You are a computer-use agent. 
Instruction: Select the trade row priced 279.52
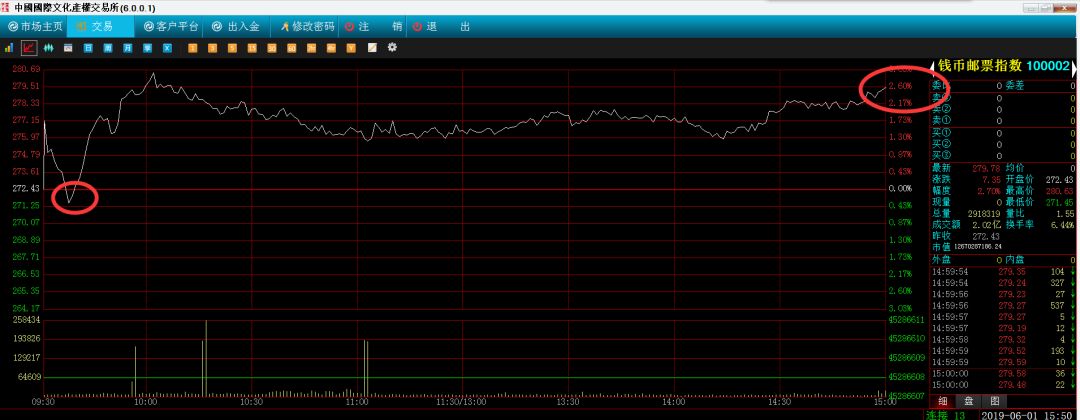(x=1003, y=351)
